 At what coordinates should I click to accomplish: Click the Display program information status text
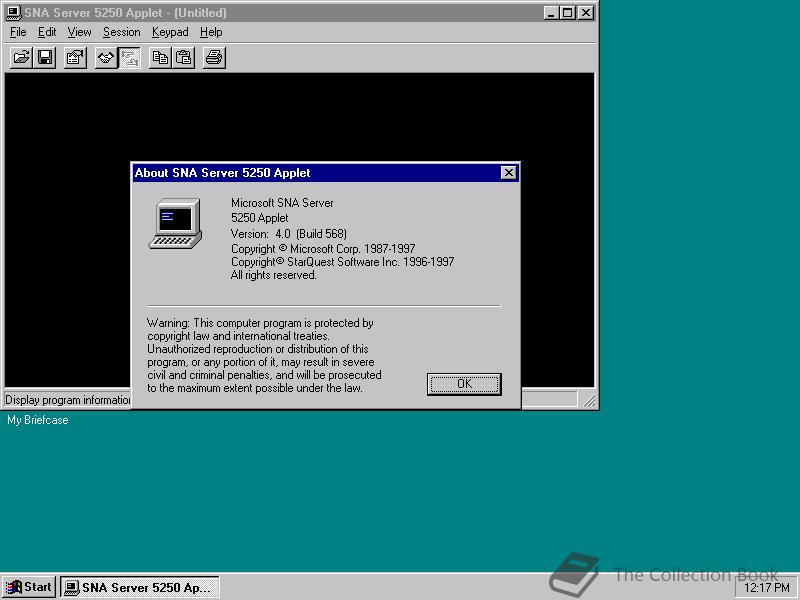click(x=68, y=400)
